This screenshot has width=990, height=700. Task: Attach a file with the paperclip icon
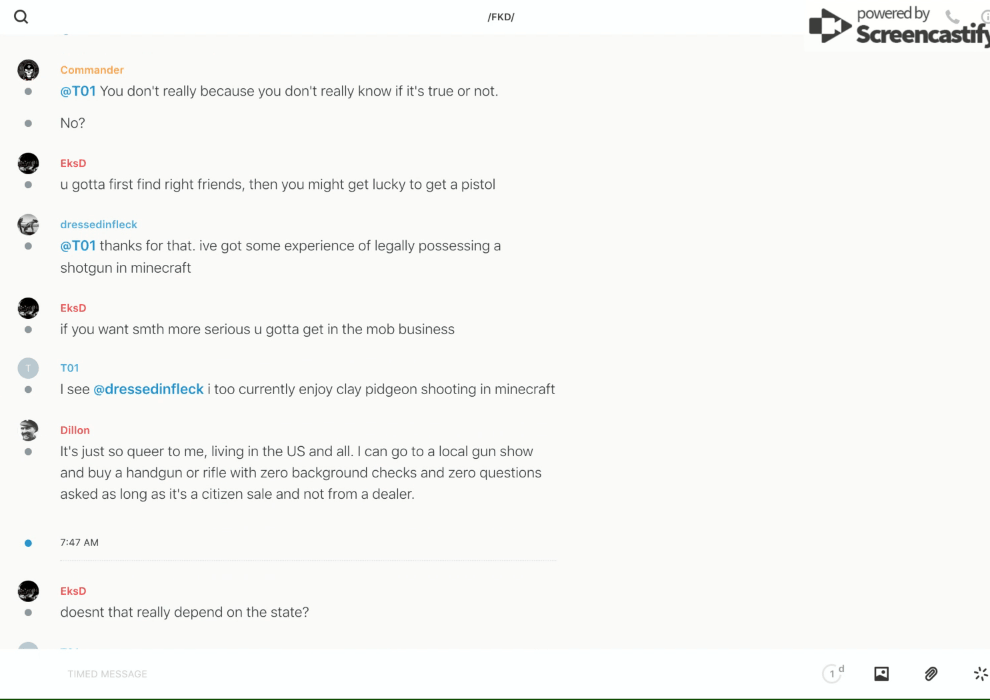coord(931,674)
